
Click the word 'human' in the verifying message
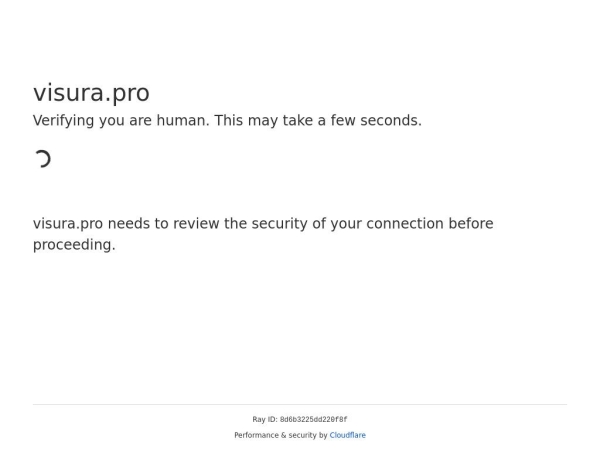point(181,121)
